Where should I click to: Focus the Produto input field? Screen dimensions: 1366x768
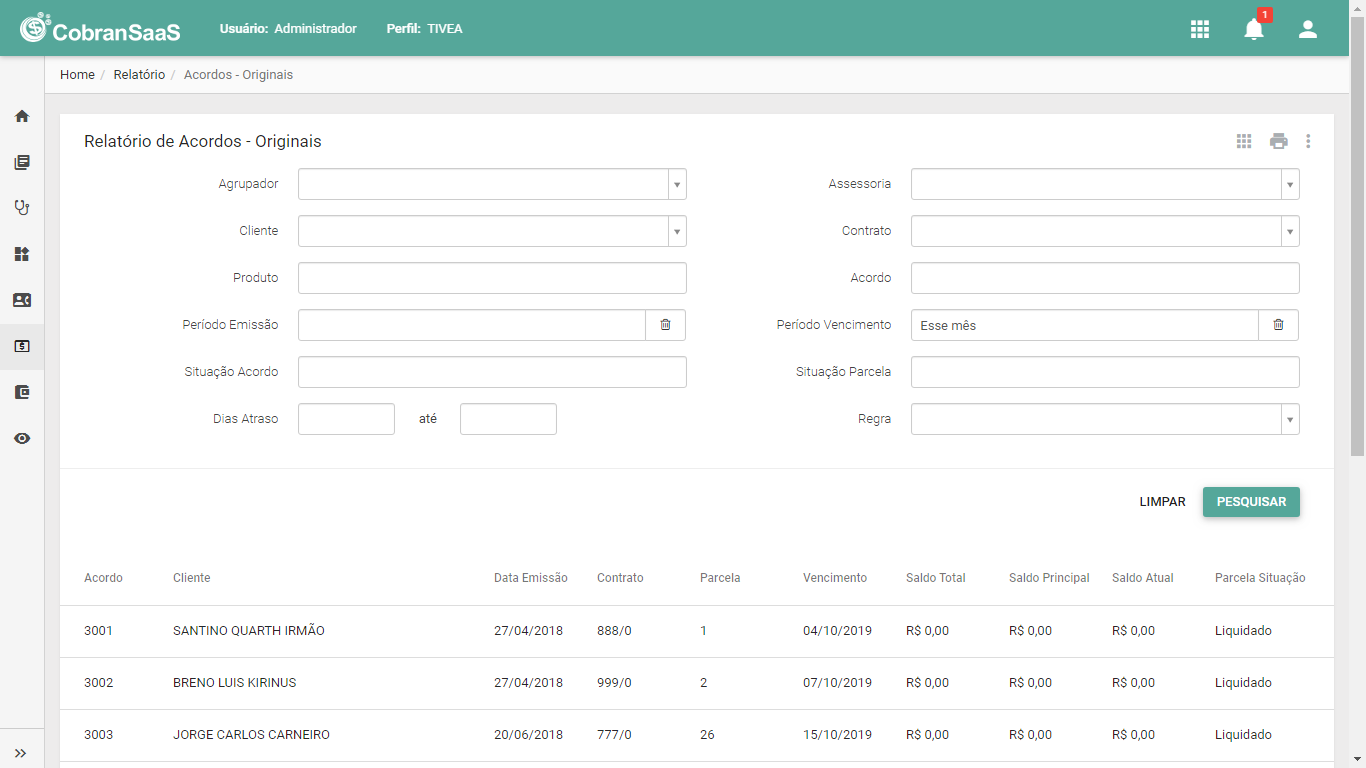coord(492,278)
